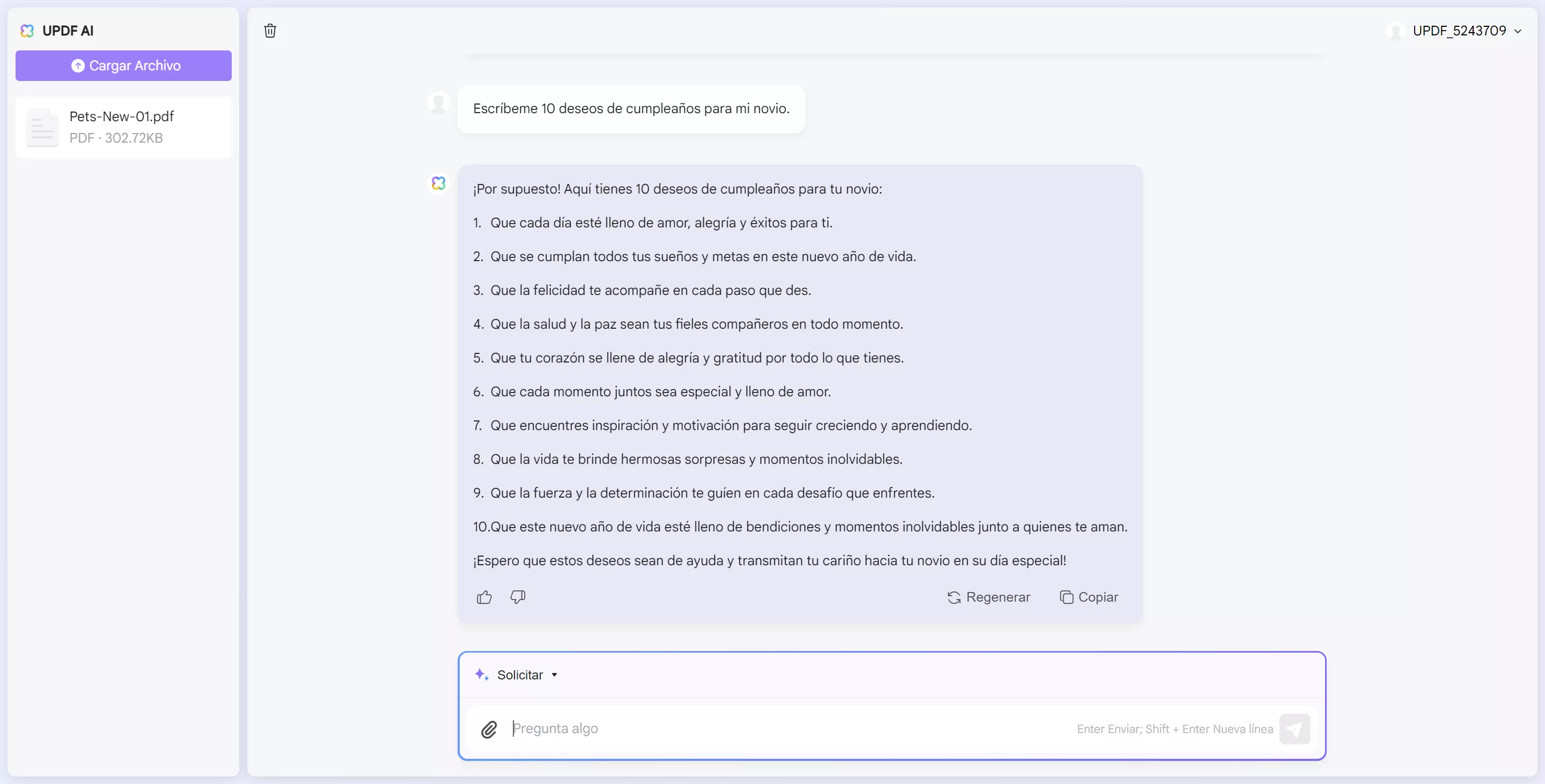The width and height of the screenshot is (1545, 784).
Task: Click the Pregunta algo input field
Action: pyautogui.click(x=779, y=728)
